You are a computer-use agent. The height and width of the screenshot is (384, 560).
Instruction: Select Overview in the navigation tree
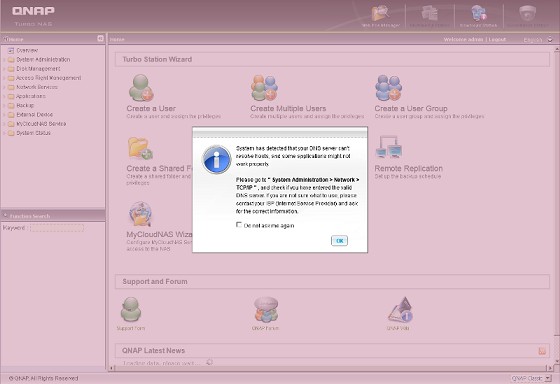27,50
